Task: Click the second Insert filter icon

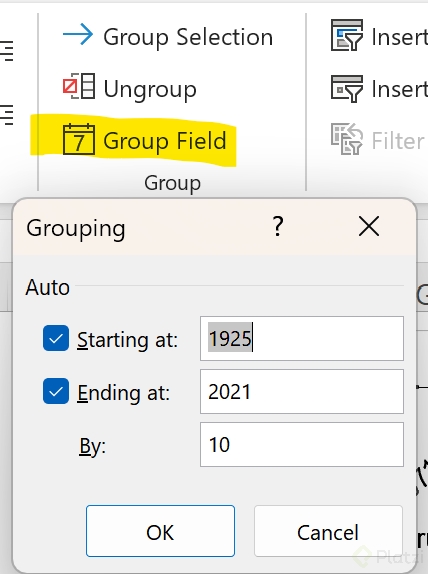Action: tap(347, 89)
